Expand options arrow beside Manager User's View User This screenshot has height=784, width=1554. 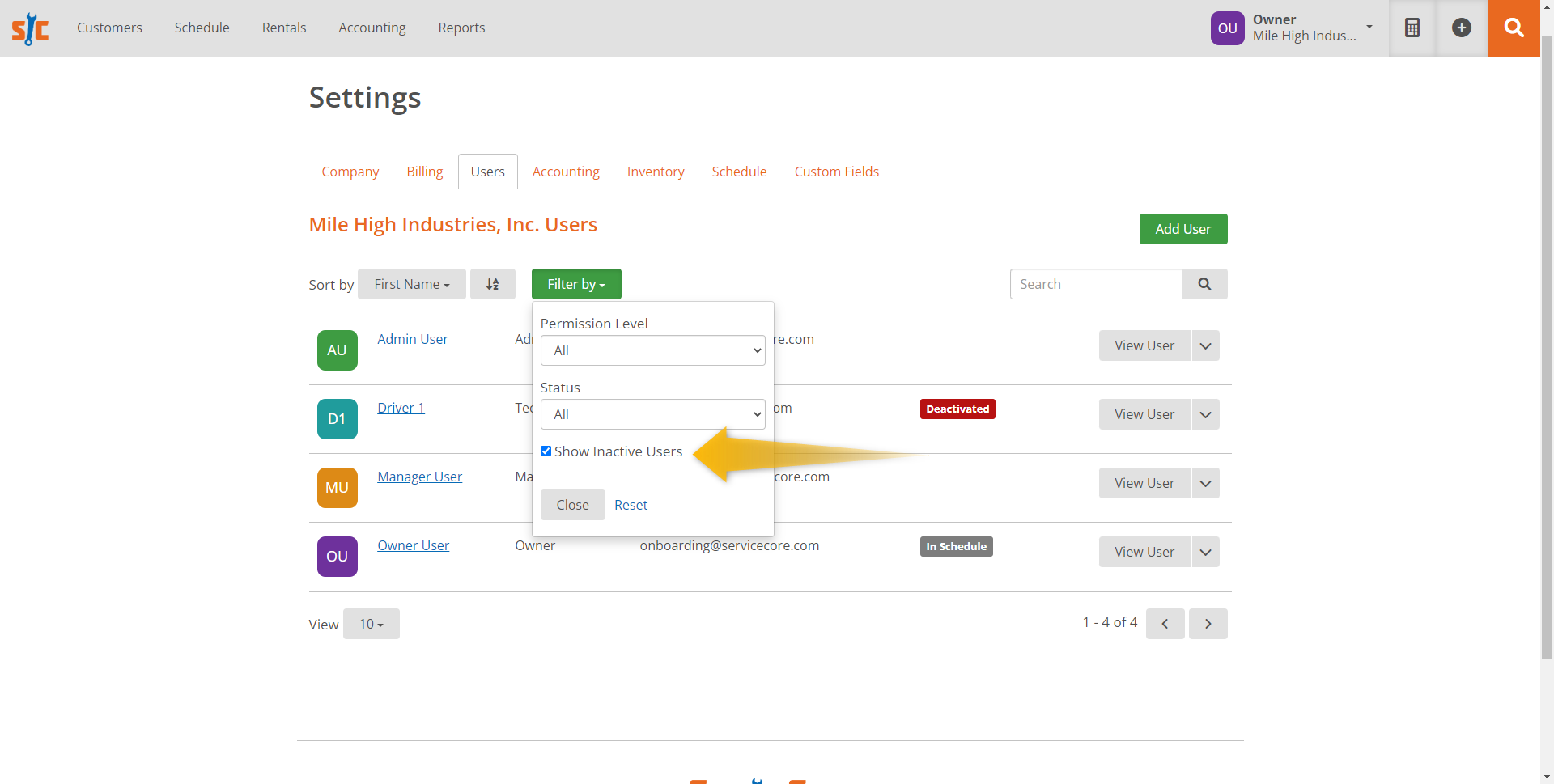tap(1205, 483)
